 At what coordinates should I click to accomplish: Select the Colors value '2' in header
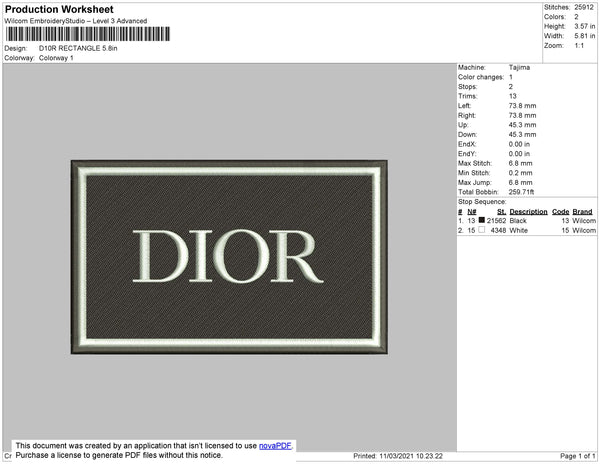tap(576, 17)
